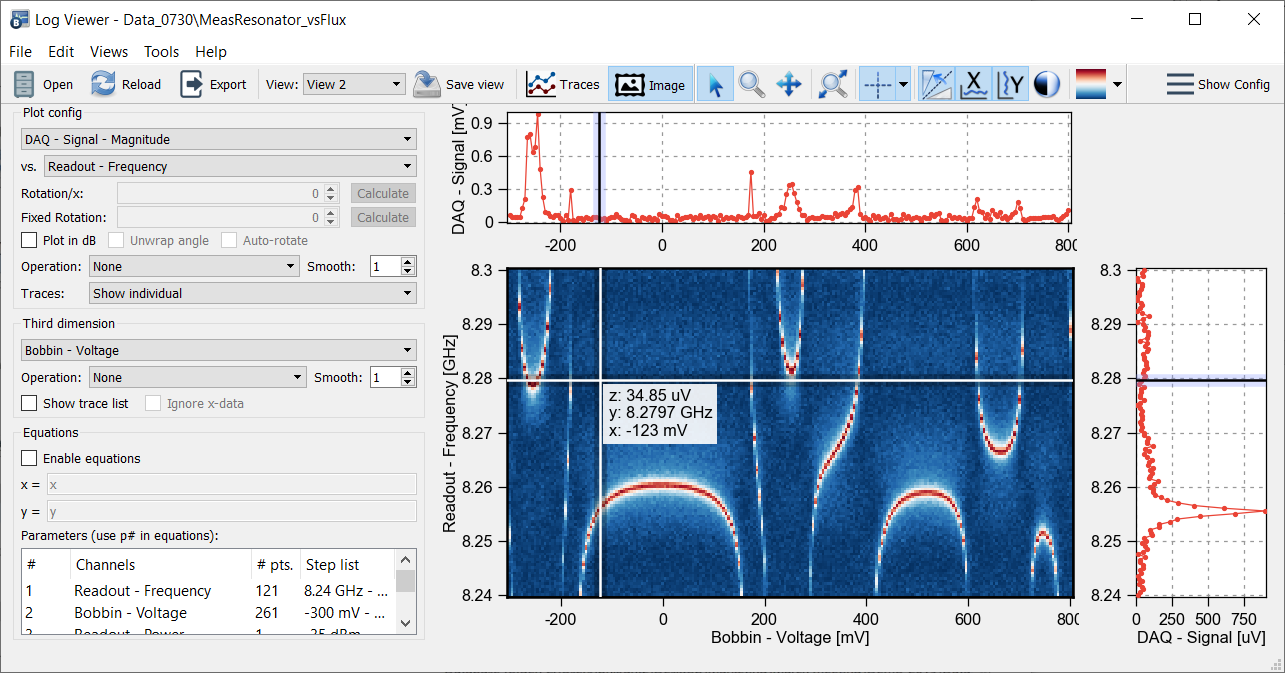Click the contrast half-circle icon

1046,84
